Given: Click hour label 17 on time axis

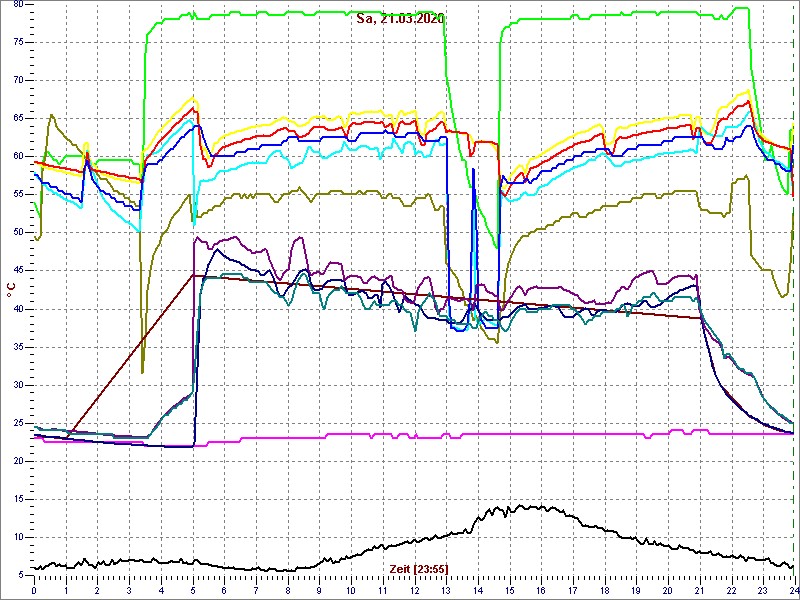Looking at the screenshot, I should (572, 590).
